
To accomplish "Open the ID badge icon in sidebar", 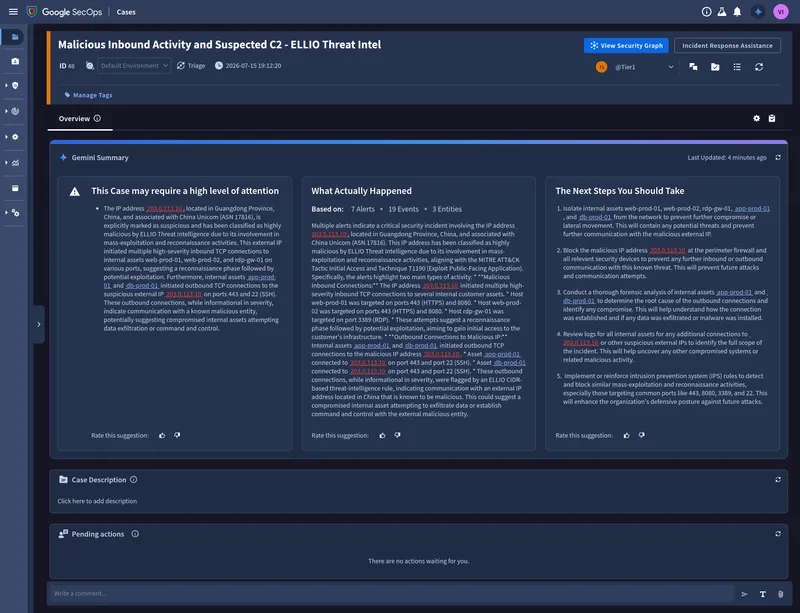I will coord(15,61).
